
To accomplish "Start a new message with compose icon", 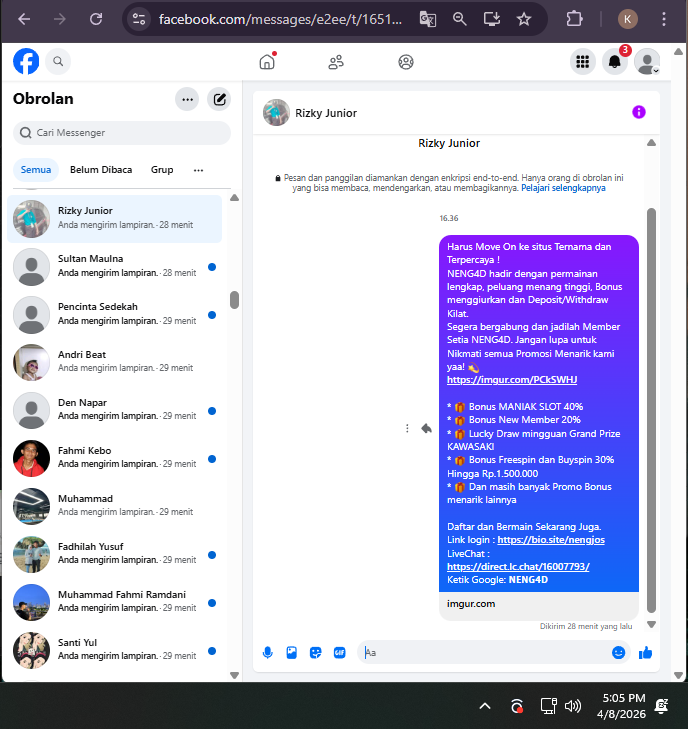I will click(219, 99).
